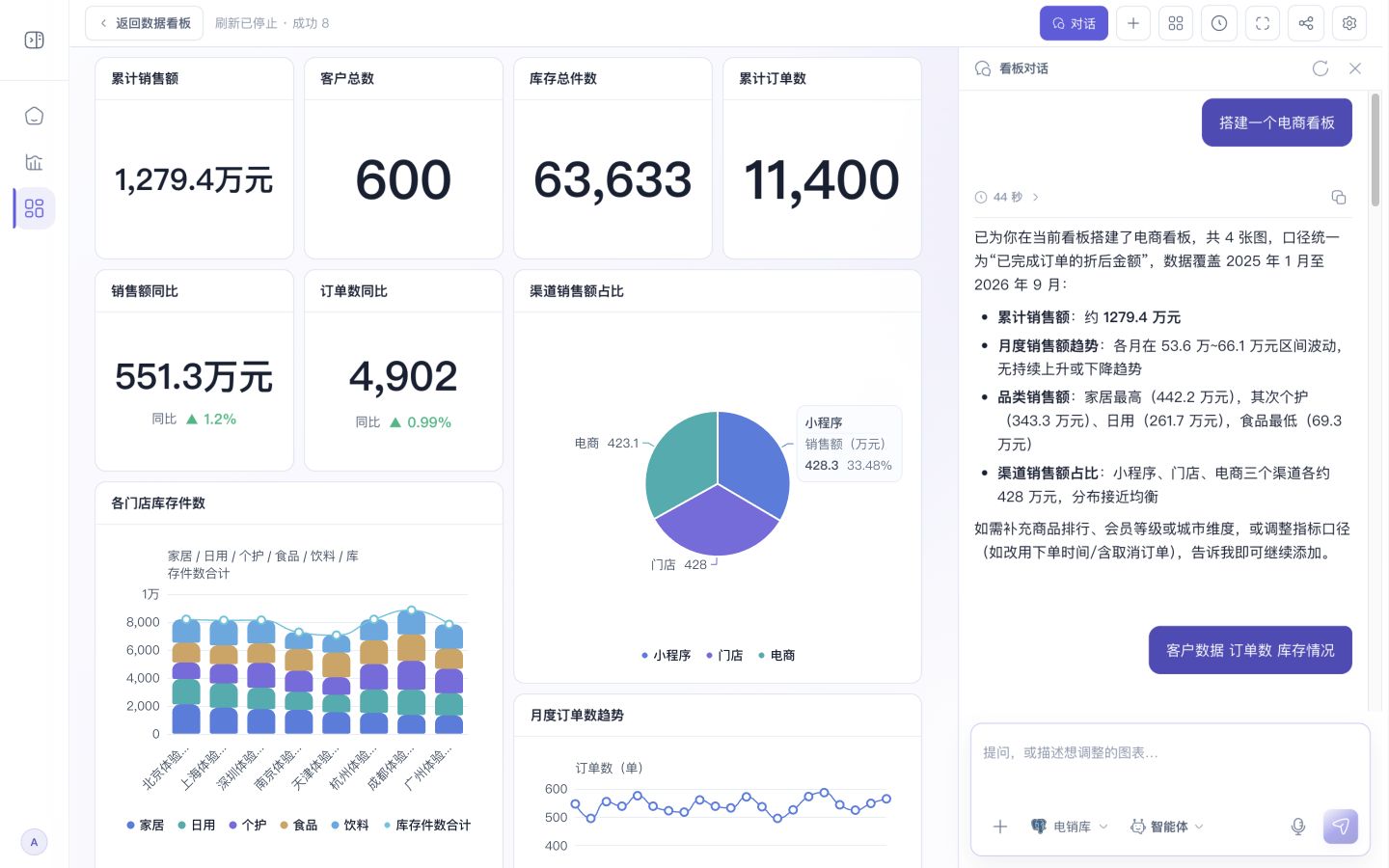Refresh the 看板对话 chat panel
The height and width of the screenshot is (868, 1389).
[1321, 68]
